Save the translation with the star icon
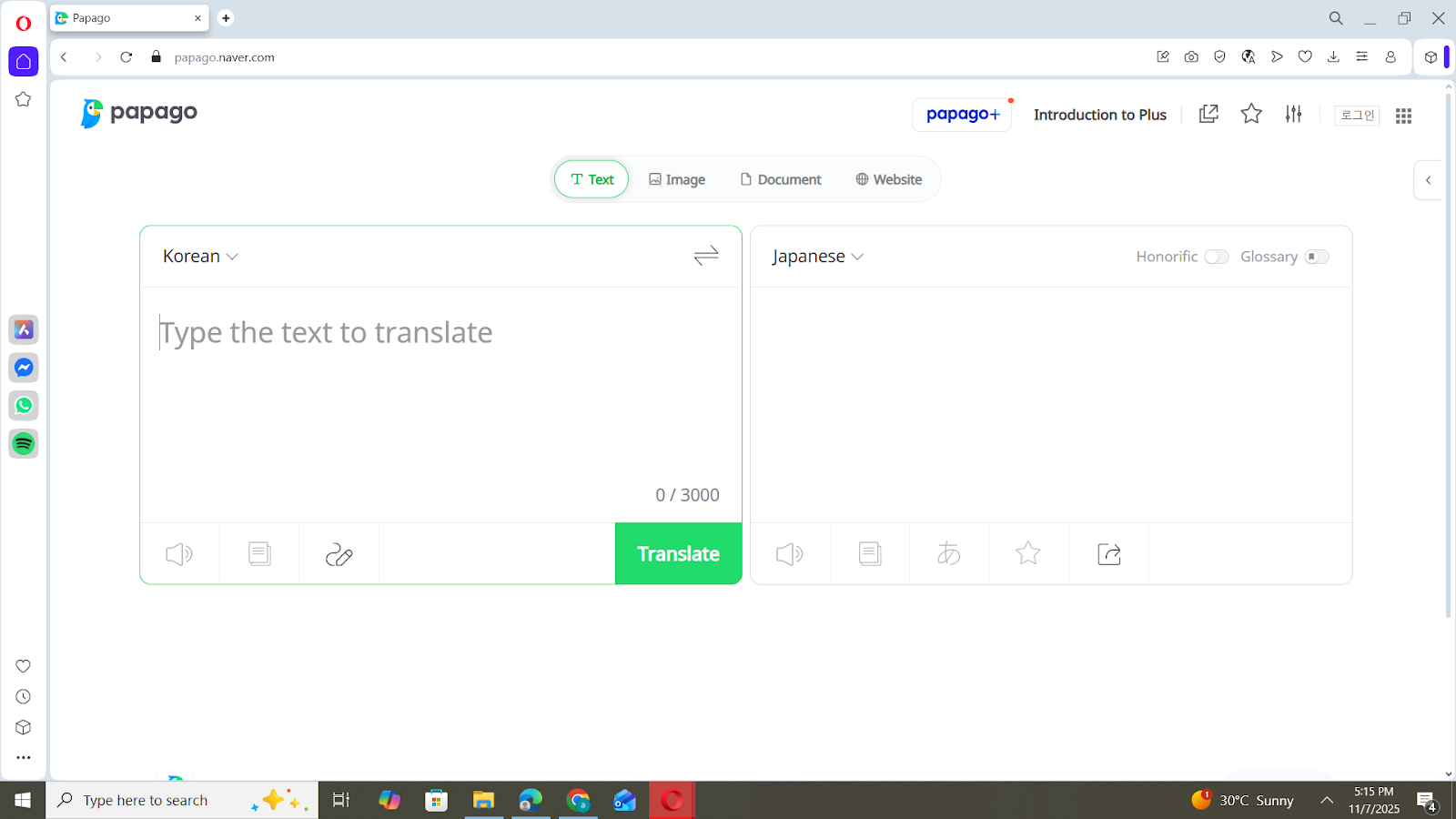1456x819 pixels. pos(1028,553)
